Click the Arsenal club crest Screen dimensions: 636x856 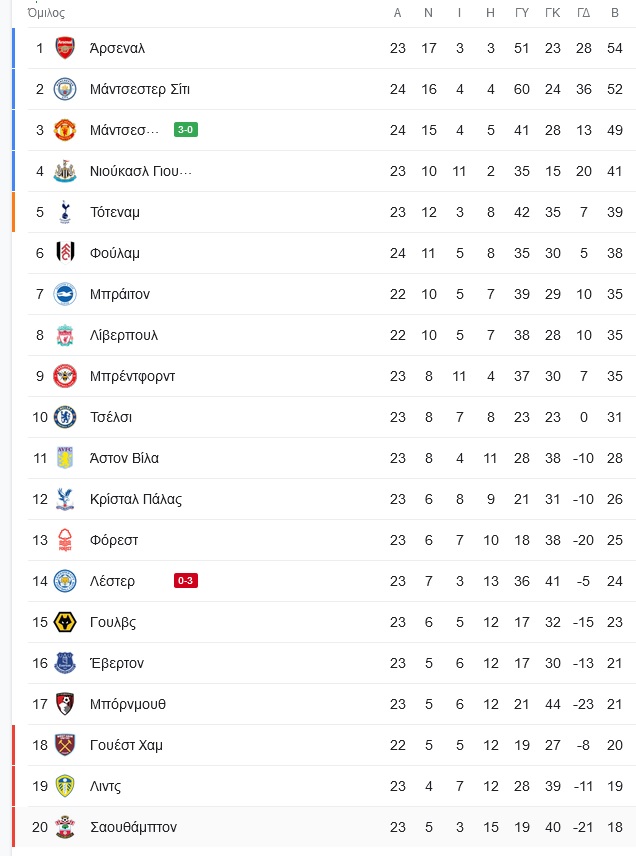tap(65, 48)
